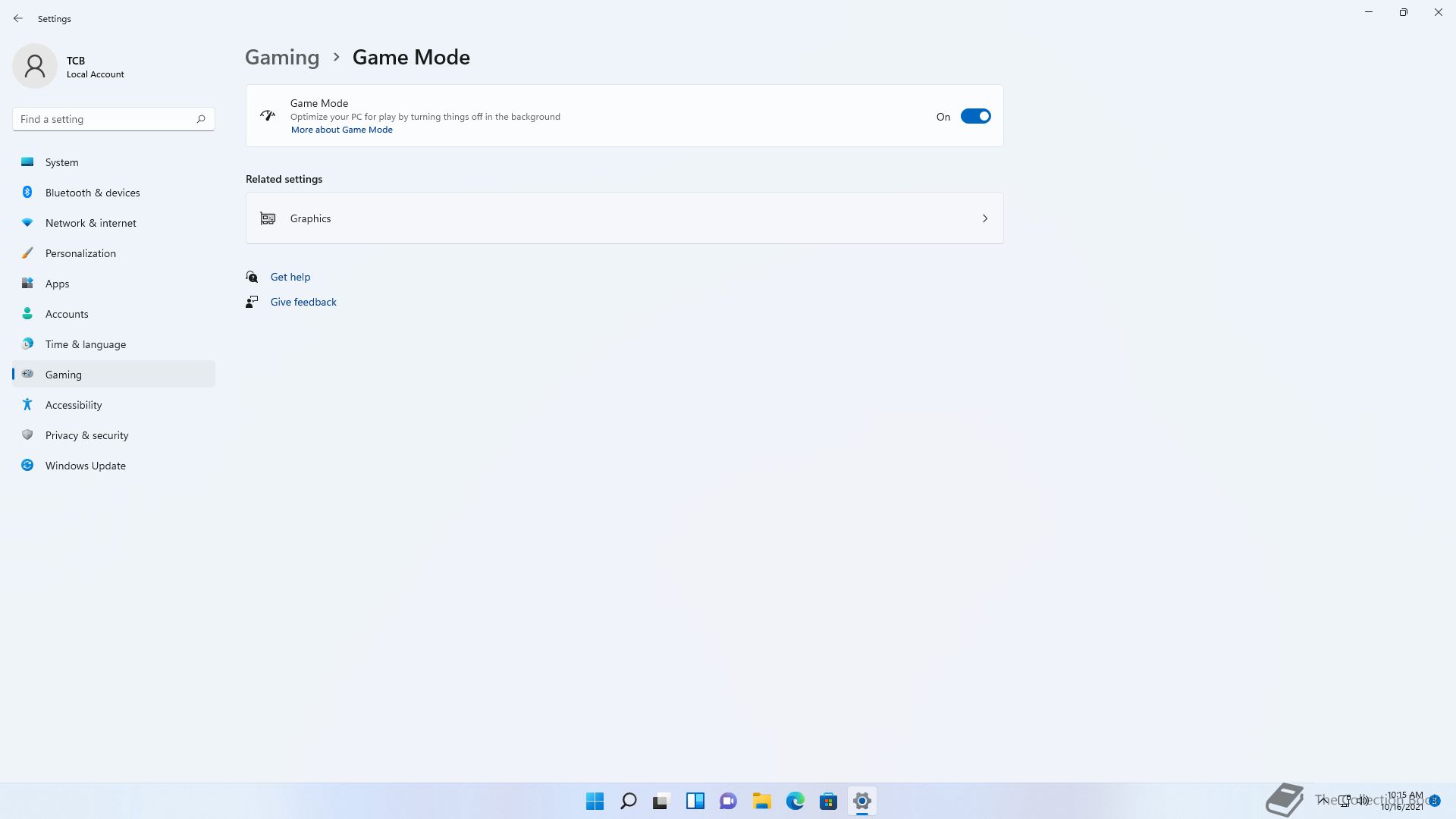The width and height of the screenshot is (1456, 819).
Task: Close the Settings window
Action: [1439, 12]
